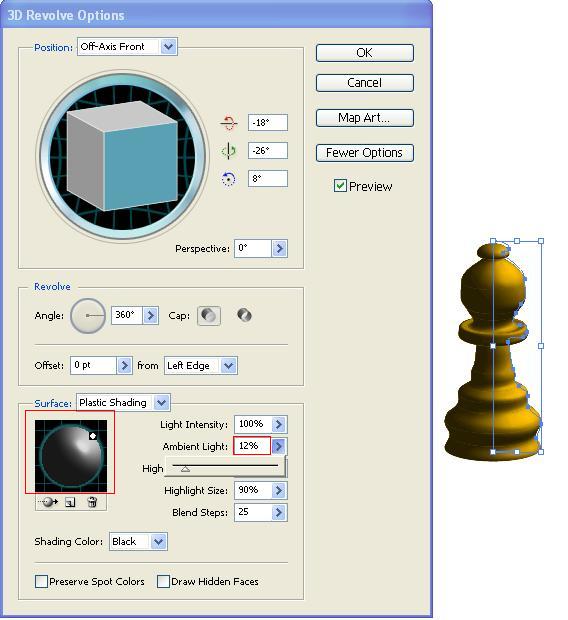The width and height of the screenshot is (568, 620).
Task: Open the revolve Angle arrow popup
Action: point(151,316)
